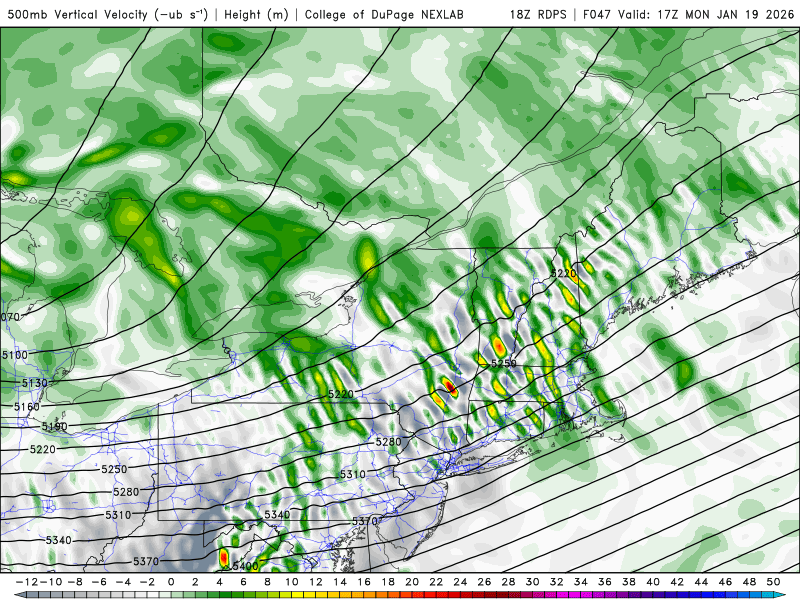Click the 46 tick on the color scale
The image size is (800, 600).
725,582
